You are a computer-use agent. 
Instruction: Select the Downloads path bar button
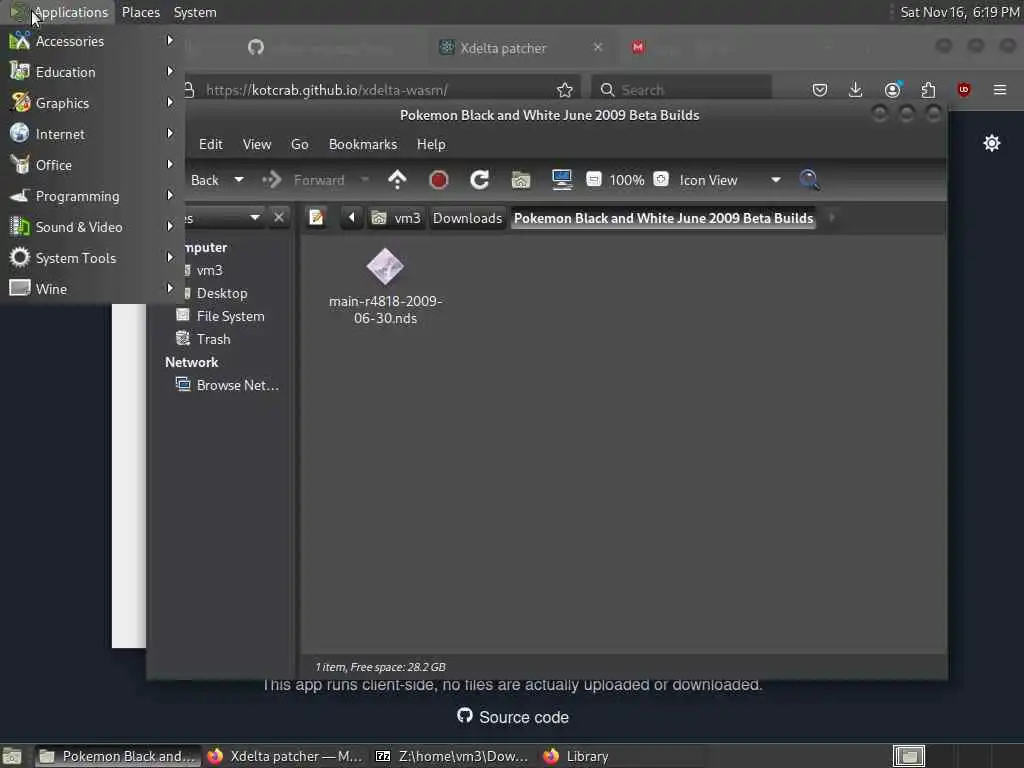(468, 218)
